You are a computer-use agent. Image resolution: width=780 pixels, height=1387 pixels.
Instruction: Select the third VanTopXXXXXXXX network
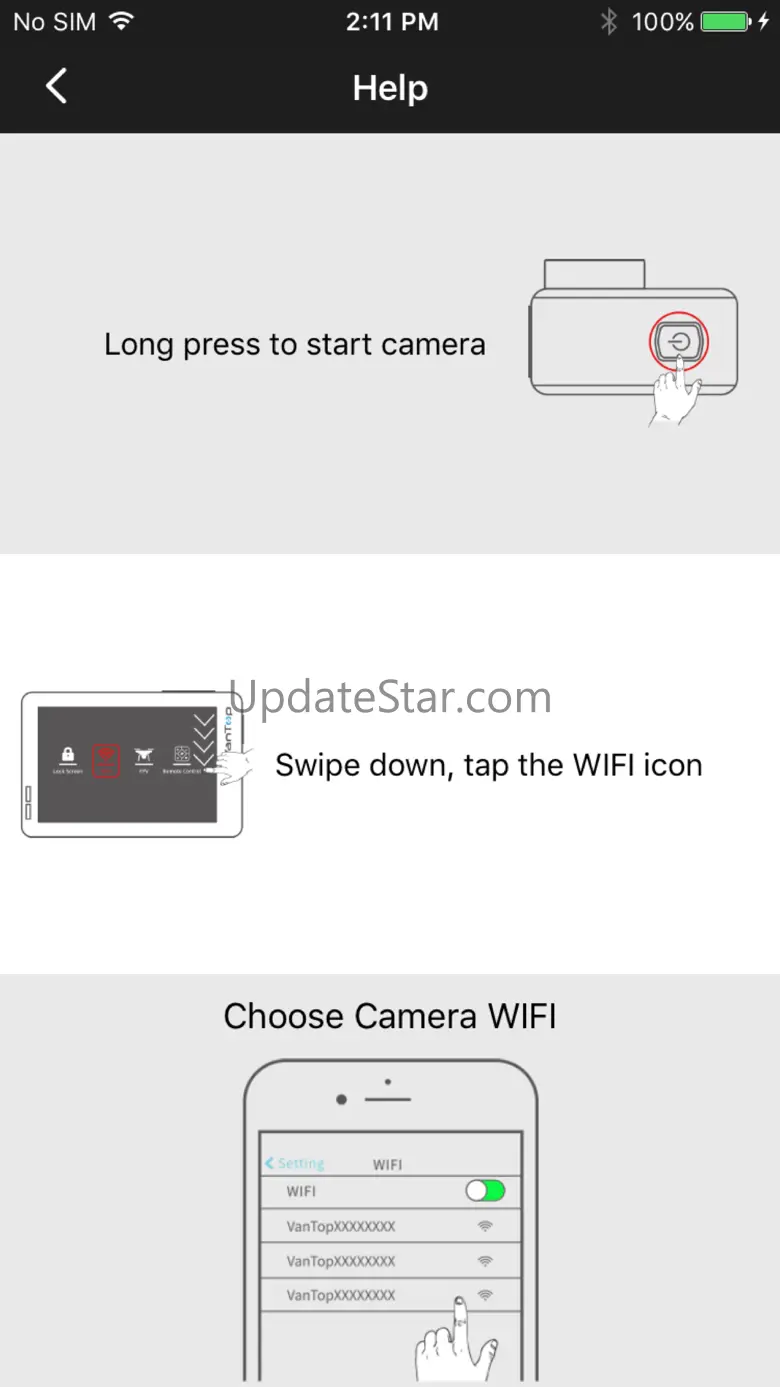390,1295
